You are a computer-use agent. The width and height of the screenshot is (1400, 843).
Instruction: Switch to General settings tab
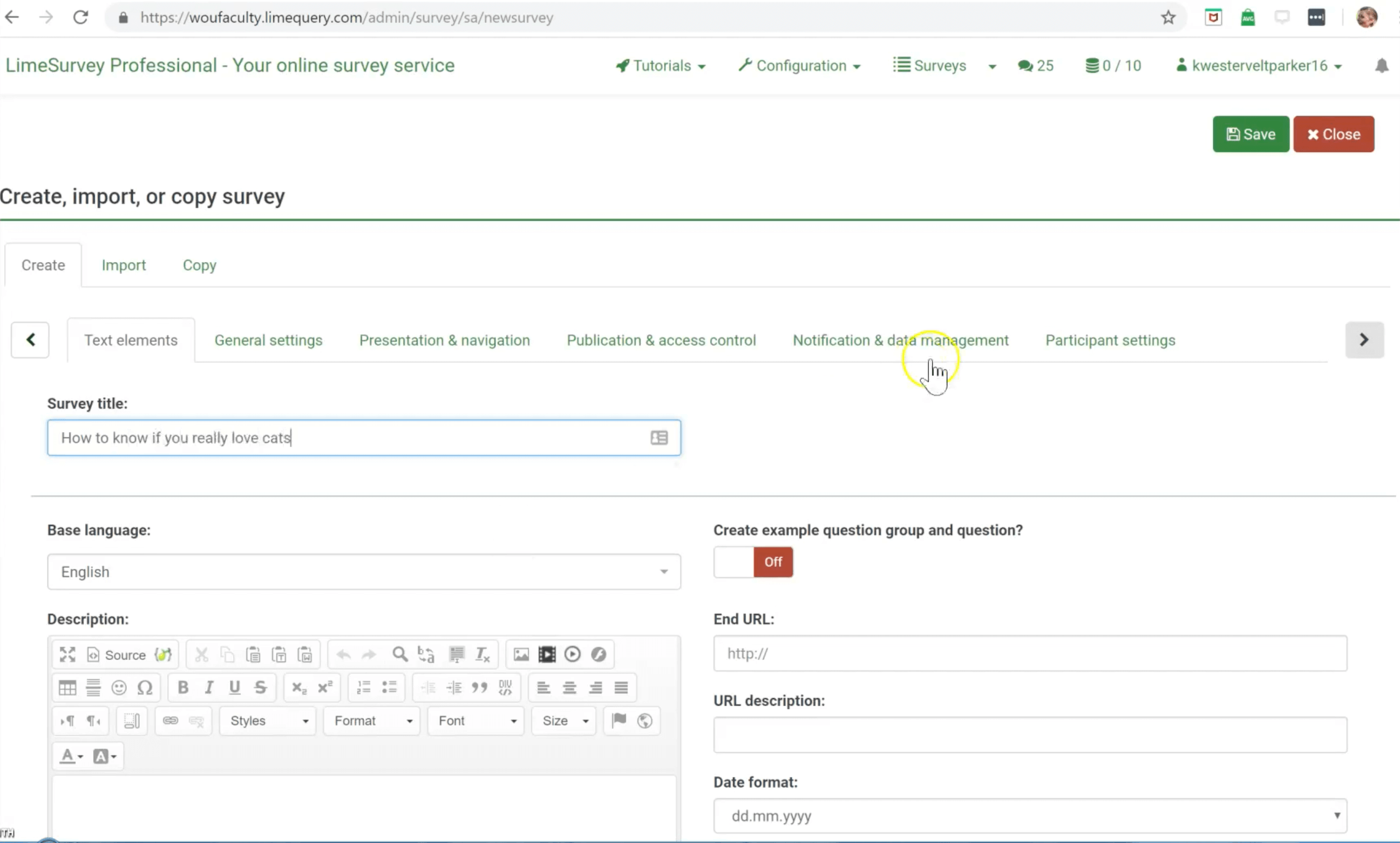coord(268,340)
